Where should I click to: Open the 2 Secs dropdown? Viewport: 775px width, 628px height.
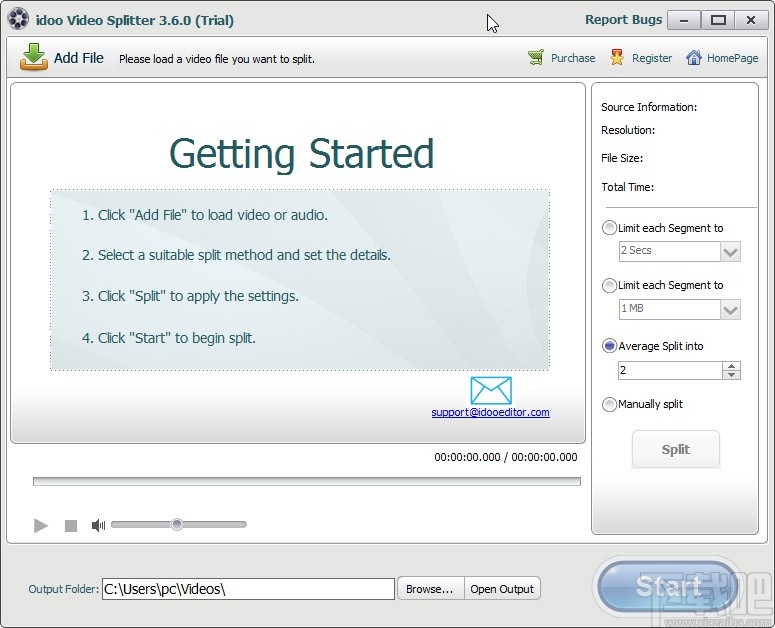(x=730, y=251)
